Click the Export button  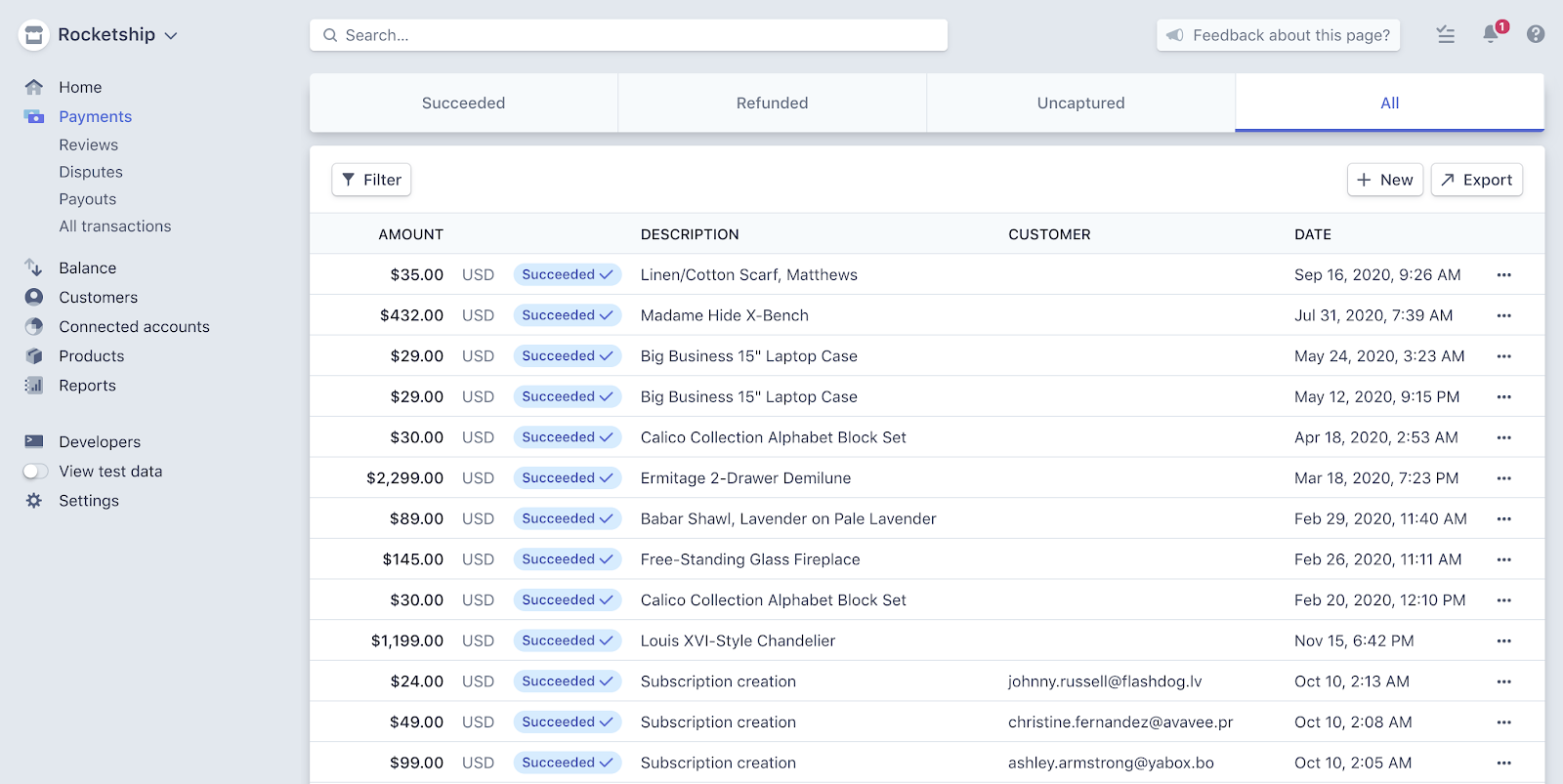click(1476, 180)
